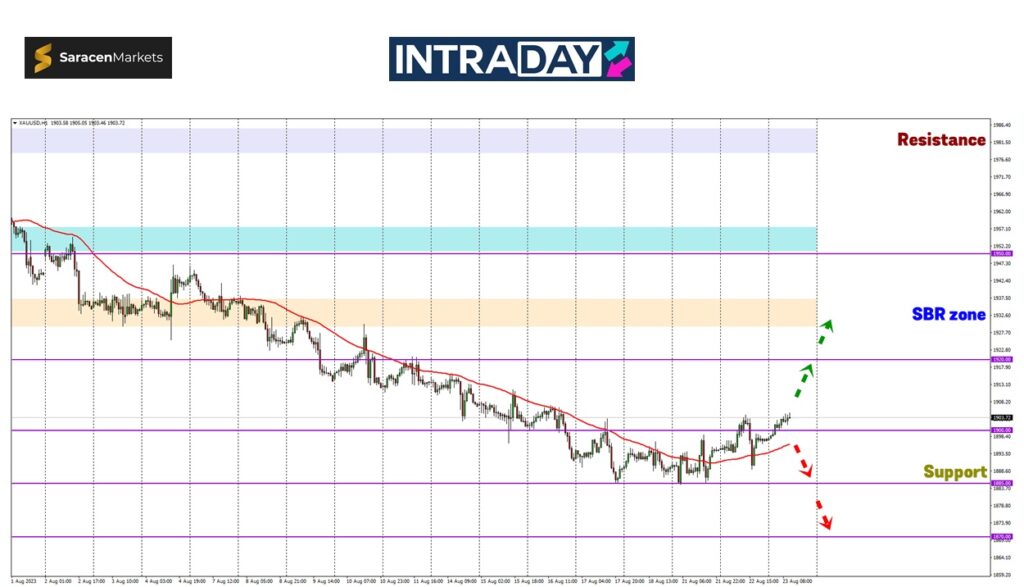Viewport: 1024px width, 587px height.
Task: Click the 1950.00 purple price level tag
Action: (1001, 254)
